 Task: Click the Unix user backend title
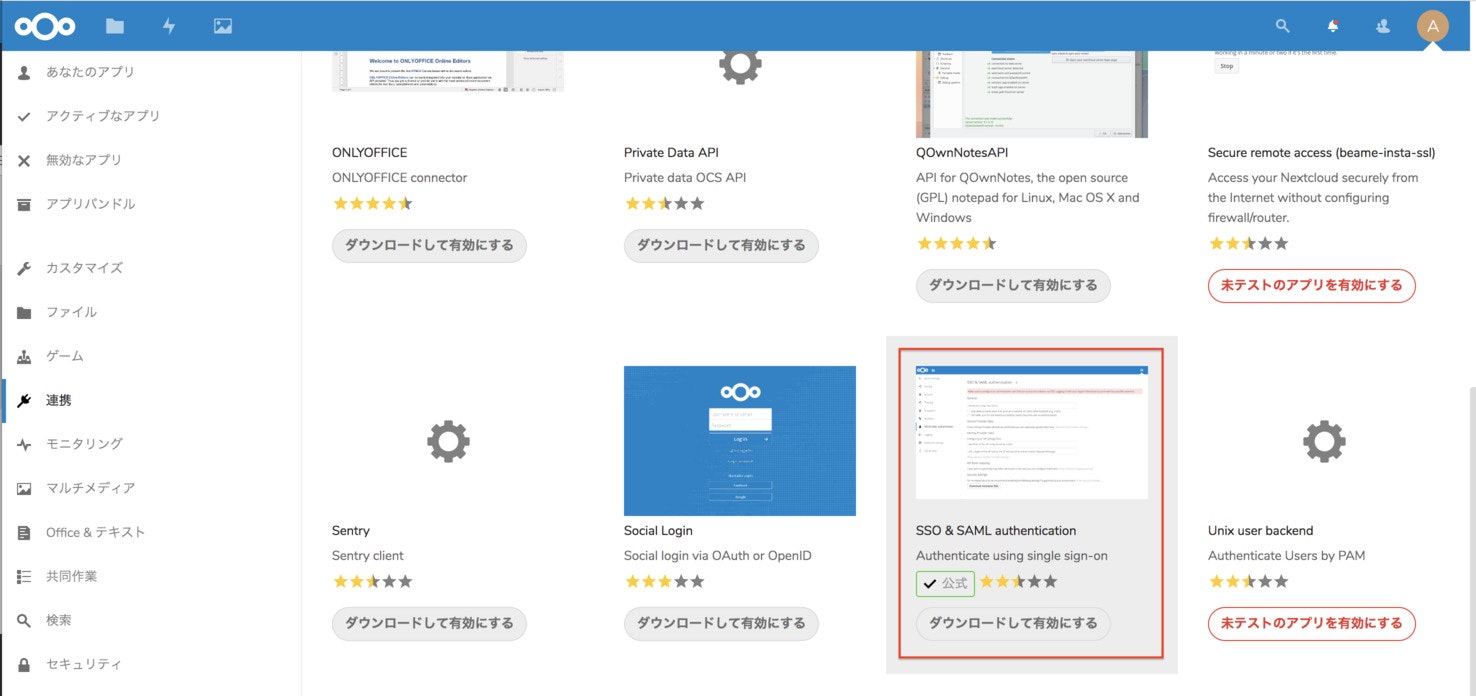[1260, 531]
